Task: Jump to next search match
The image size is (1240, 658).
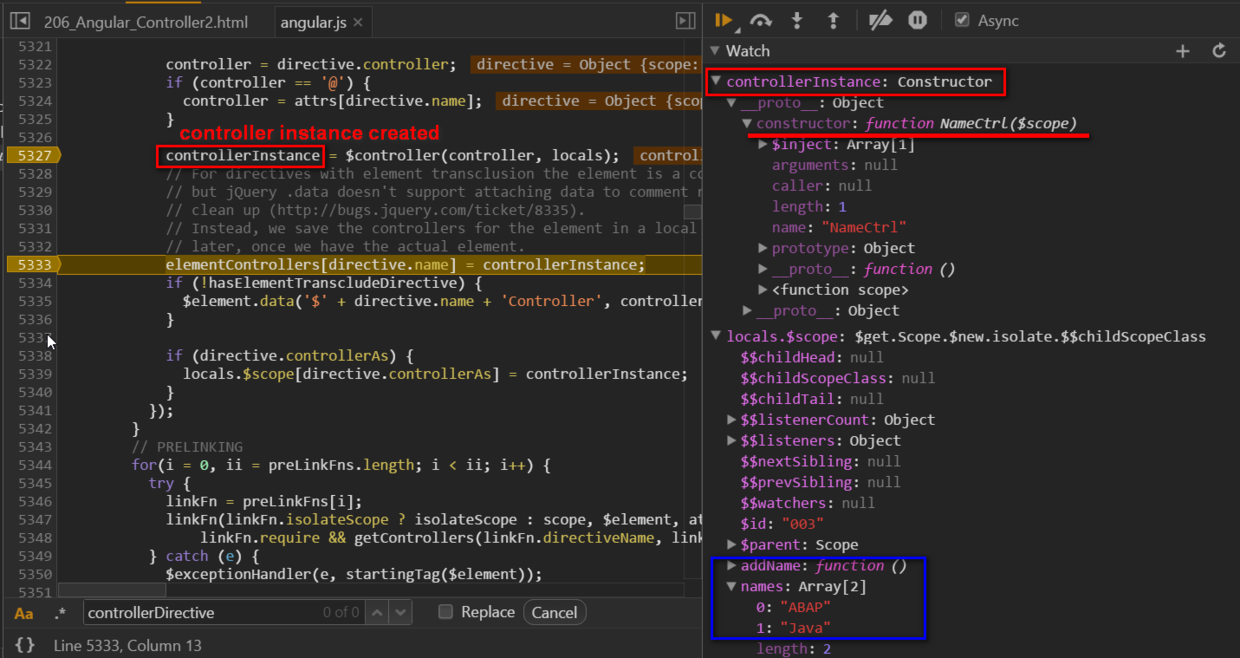Action: click(401, 612)
